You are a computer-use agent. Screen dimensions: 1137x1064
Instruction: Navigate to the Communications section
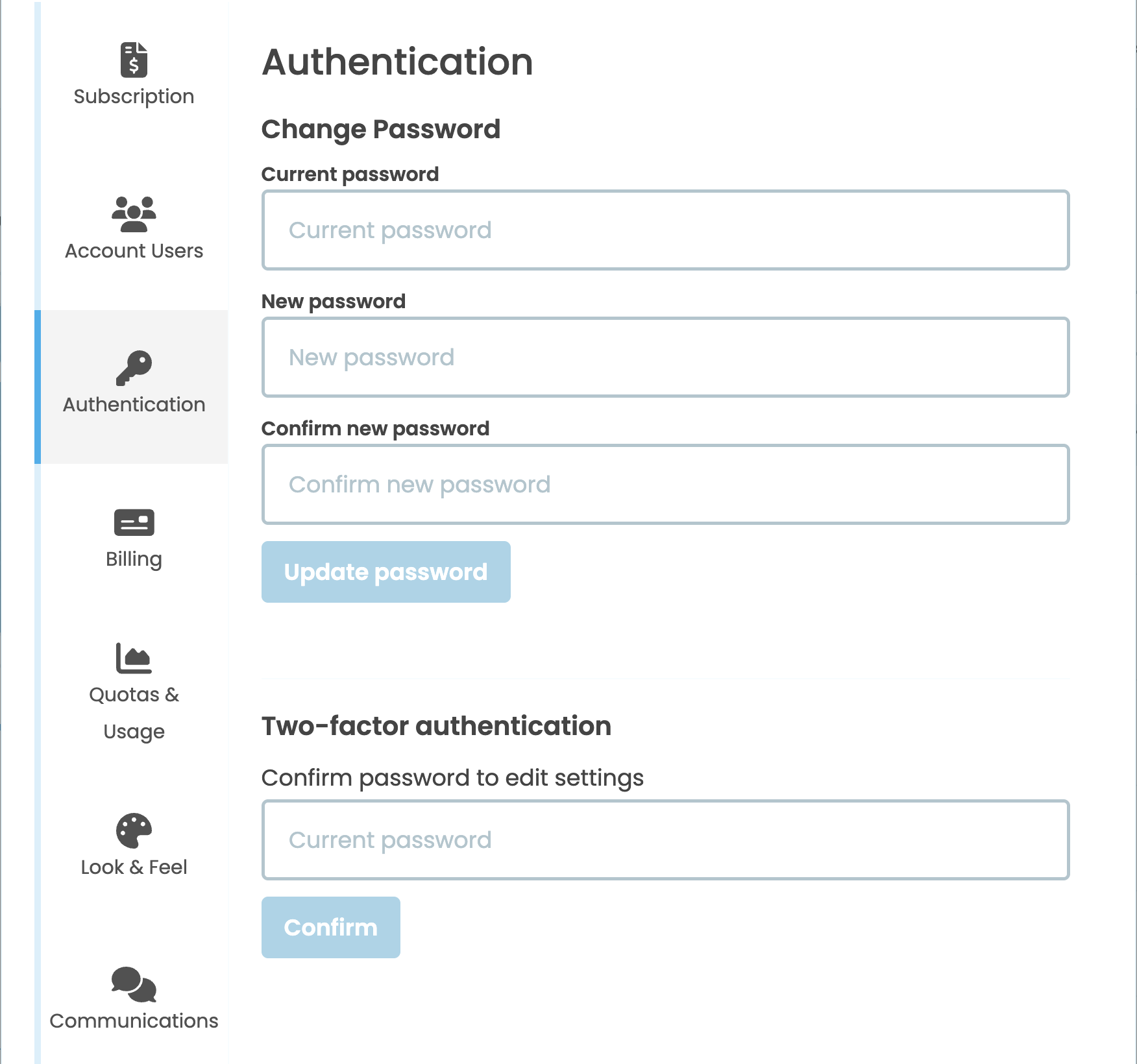click(134, 1001)
